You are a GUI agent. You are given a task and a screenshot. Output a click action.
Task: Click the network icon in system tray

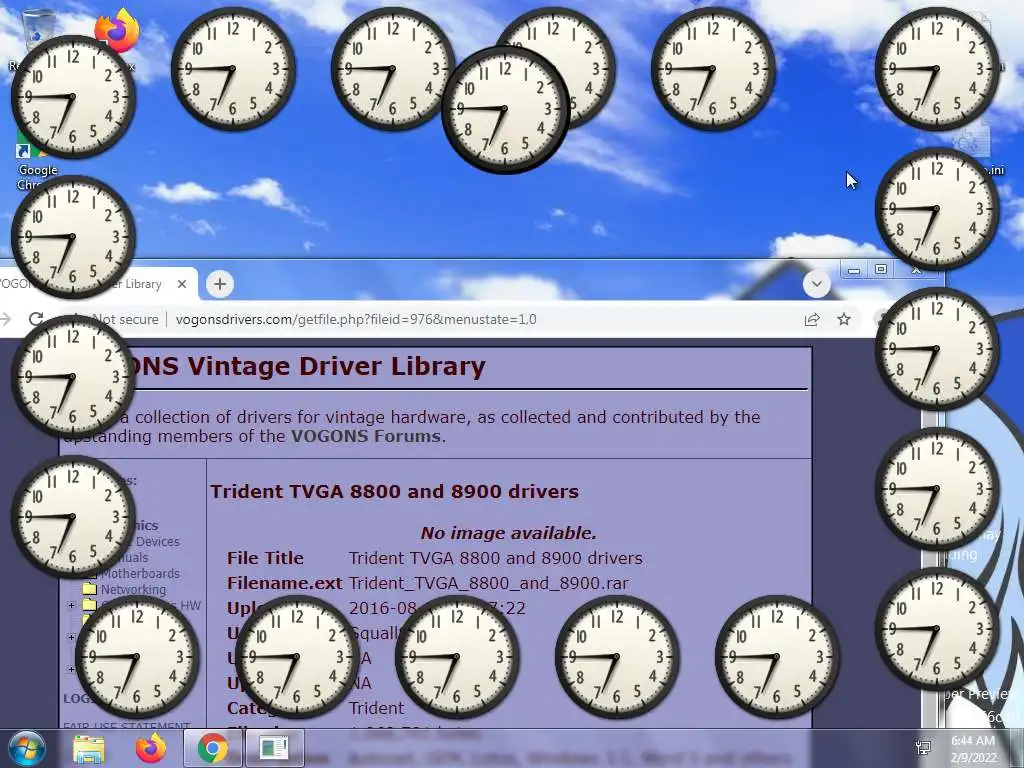click(x=923, y=748)
